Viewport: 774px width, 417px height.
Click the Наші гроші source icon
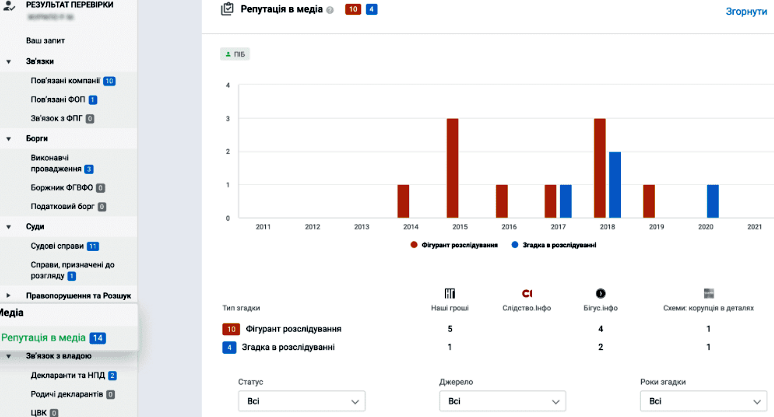[x=450, y=293]
